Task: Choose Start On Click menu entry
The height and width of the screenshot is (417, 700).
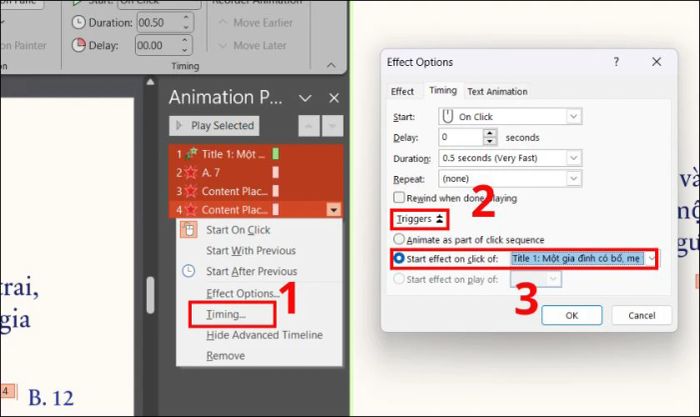Action: 238,230
